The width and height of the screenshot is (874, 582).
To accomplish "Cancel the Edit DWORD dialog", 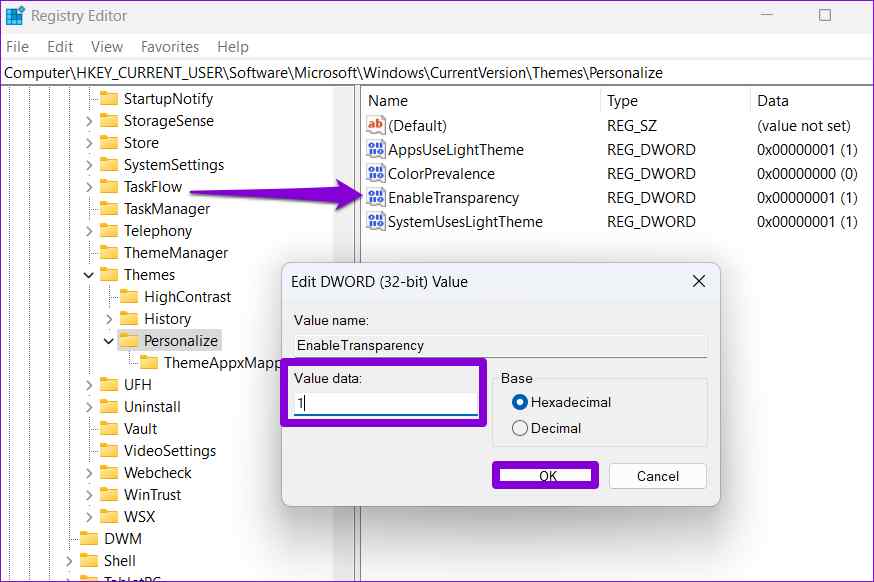I will pos(658,476).
